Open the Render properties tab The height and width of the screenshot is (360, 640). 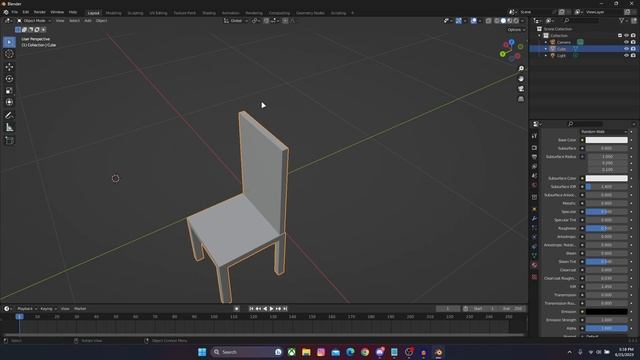tap(534, 148)
